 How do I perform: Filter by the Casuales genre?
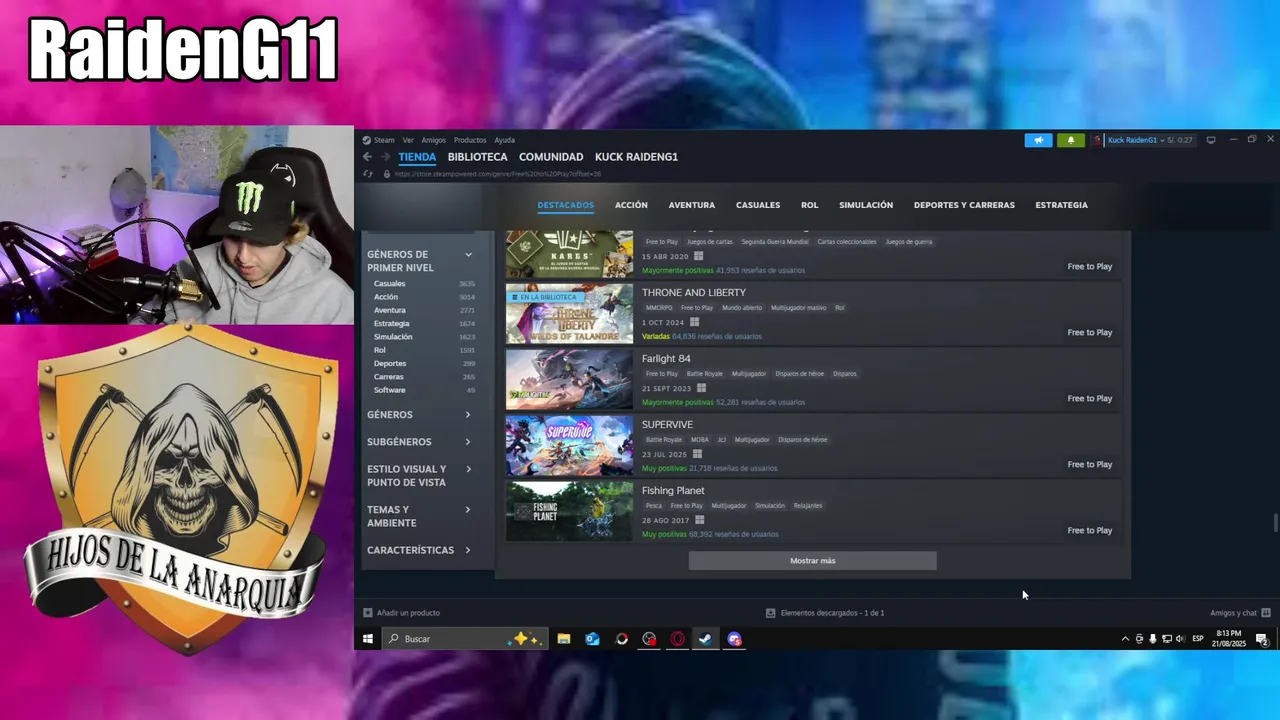pos(390,284)
